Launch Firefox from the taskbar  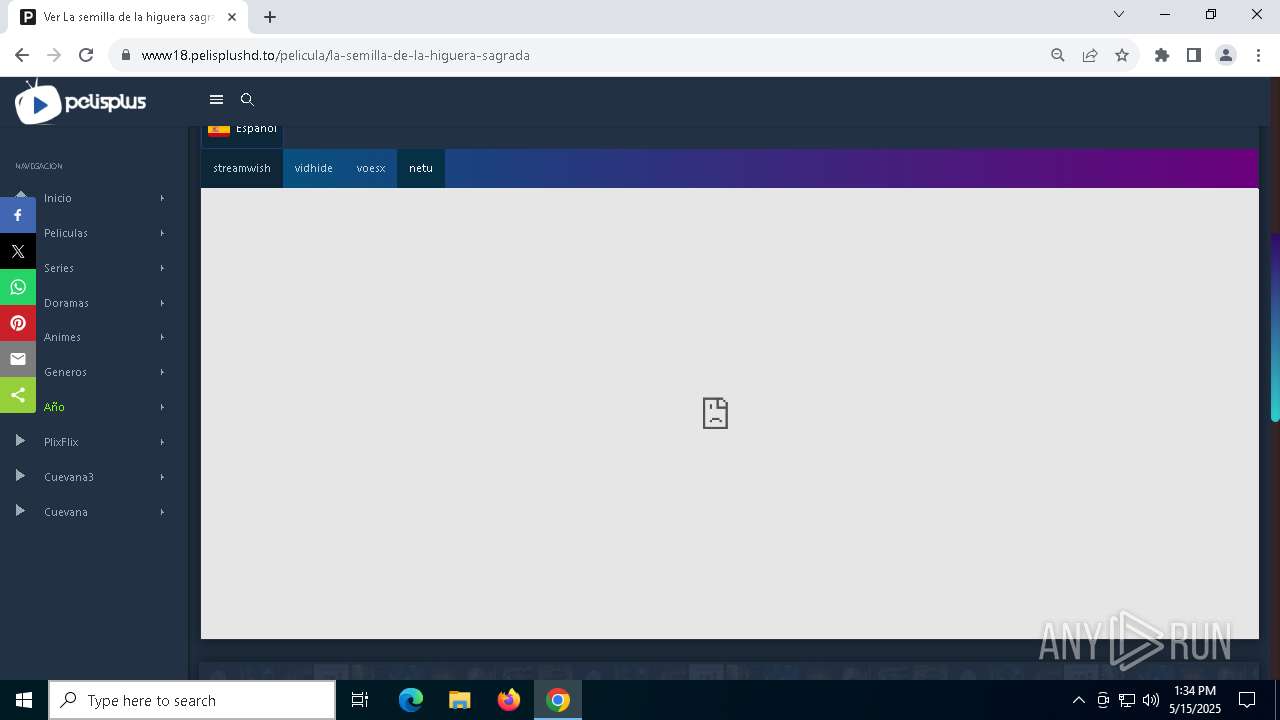click(x=509, y=700)
